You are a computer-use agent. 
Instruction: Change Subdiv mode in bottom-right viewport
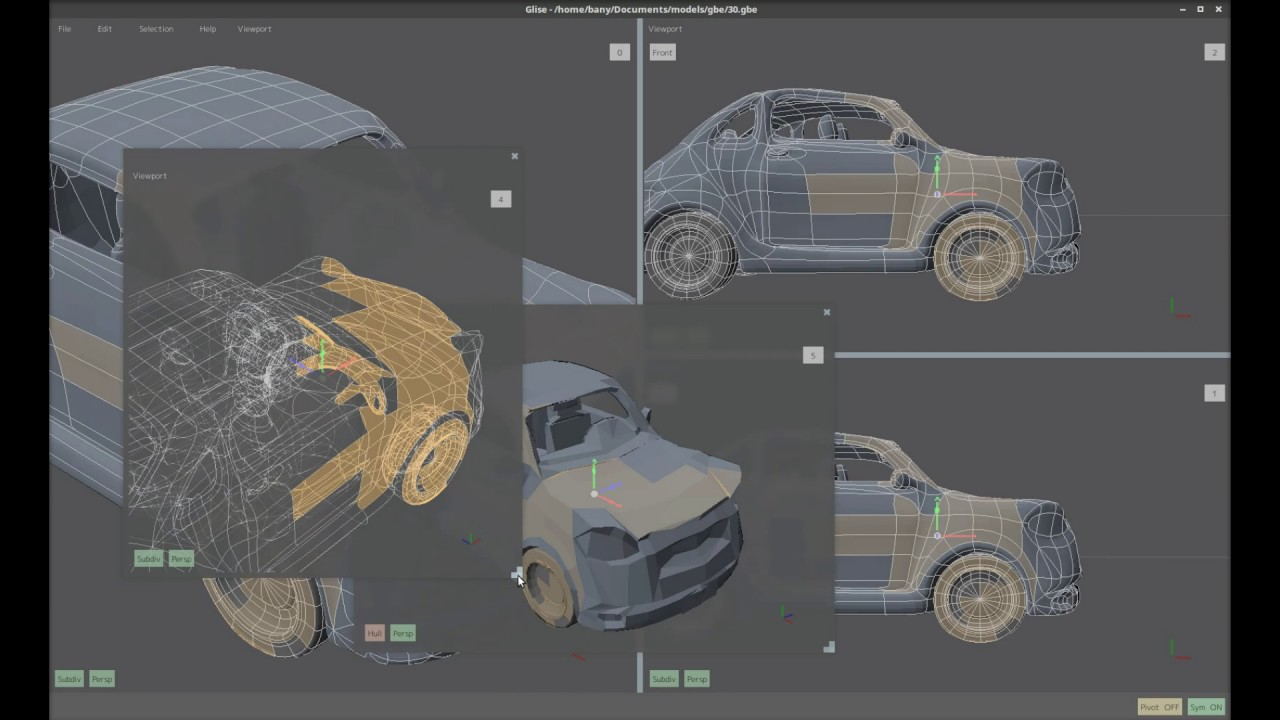664,679
